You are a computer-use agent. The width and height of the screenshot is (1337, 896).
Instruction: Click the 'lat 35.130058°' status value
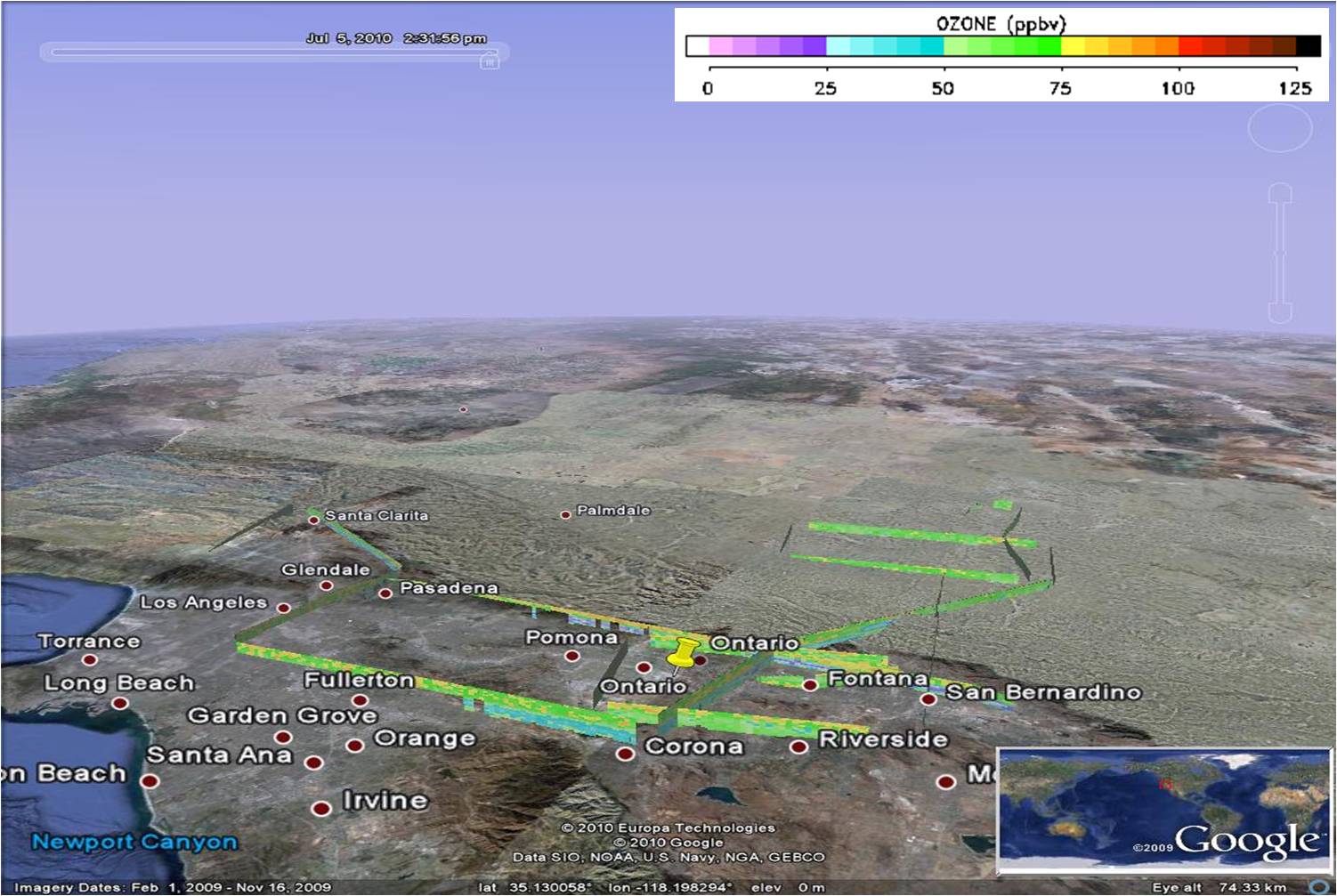pos(534,887)
